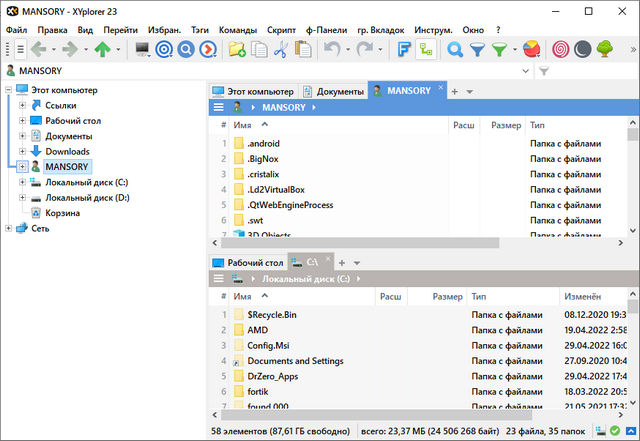Click the blue funnel filter icon
640x441 pixels.
click(477, 48)
